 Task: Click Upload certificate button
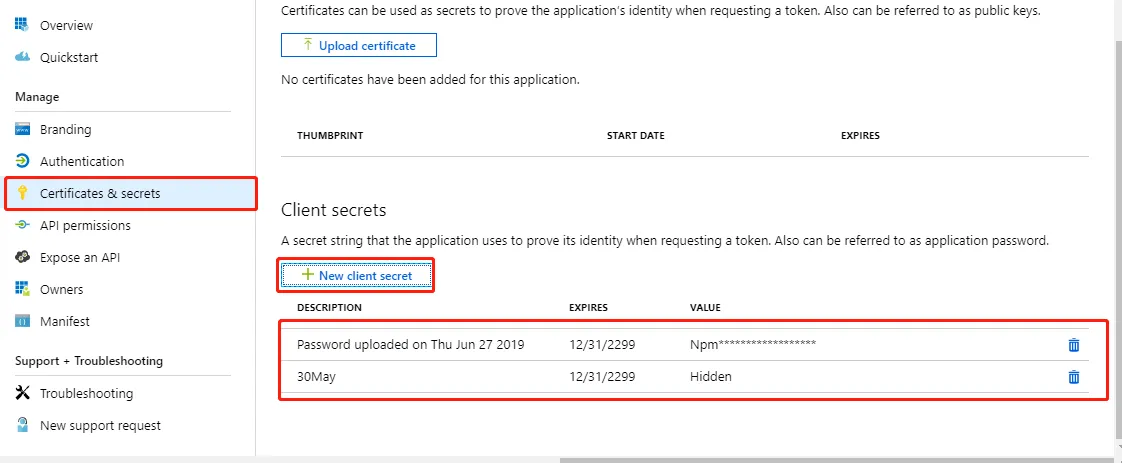point(359,45)
